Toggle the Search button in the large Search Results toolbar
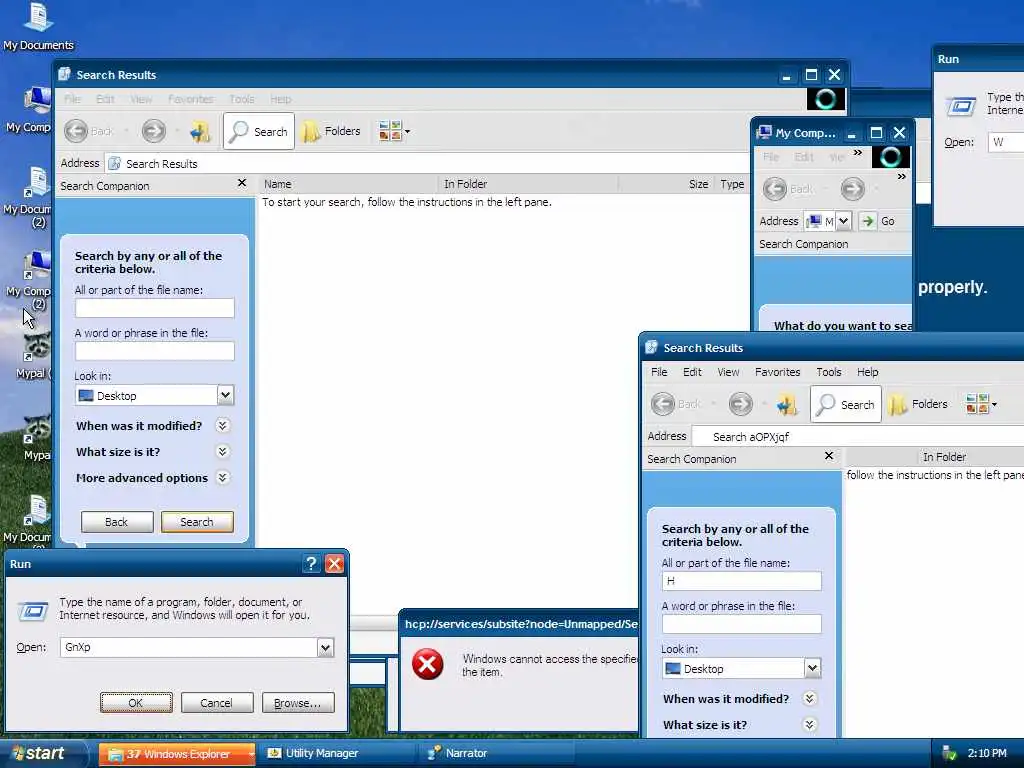Screen dimensions: 1024x768 259,131
